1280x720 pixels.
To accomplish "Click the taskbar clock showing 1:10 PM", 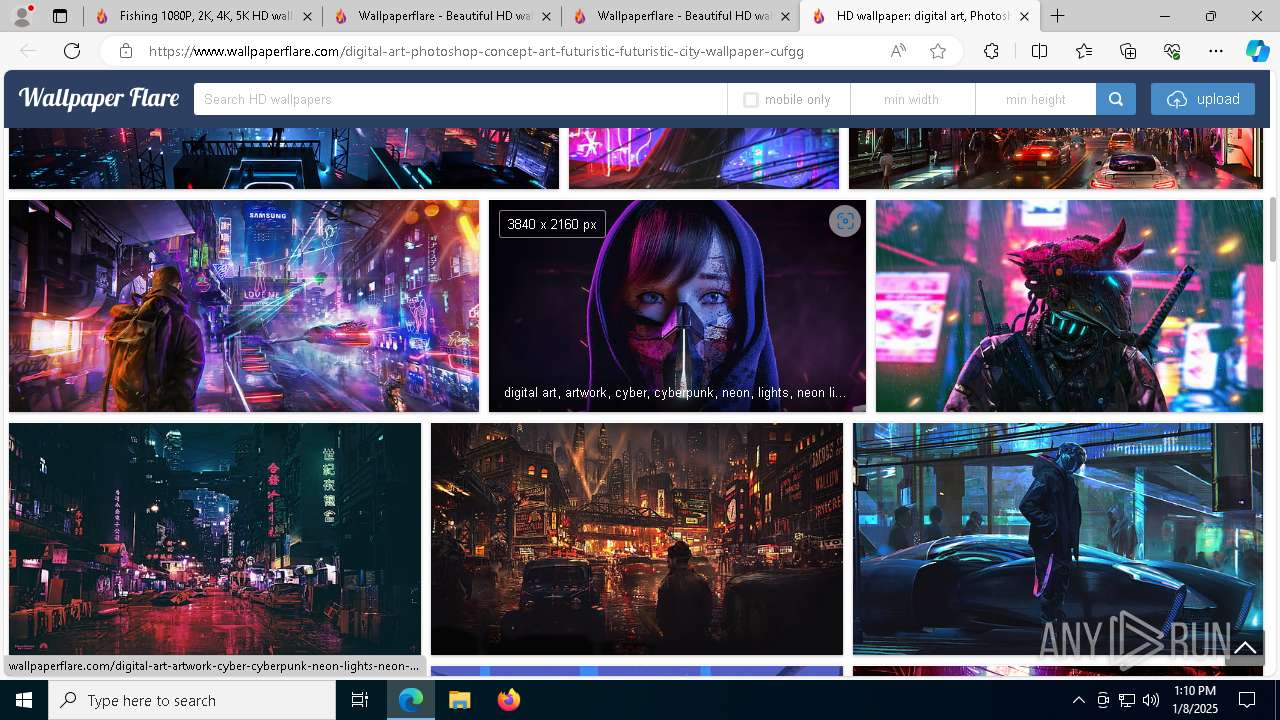I will pos(1195,700).
